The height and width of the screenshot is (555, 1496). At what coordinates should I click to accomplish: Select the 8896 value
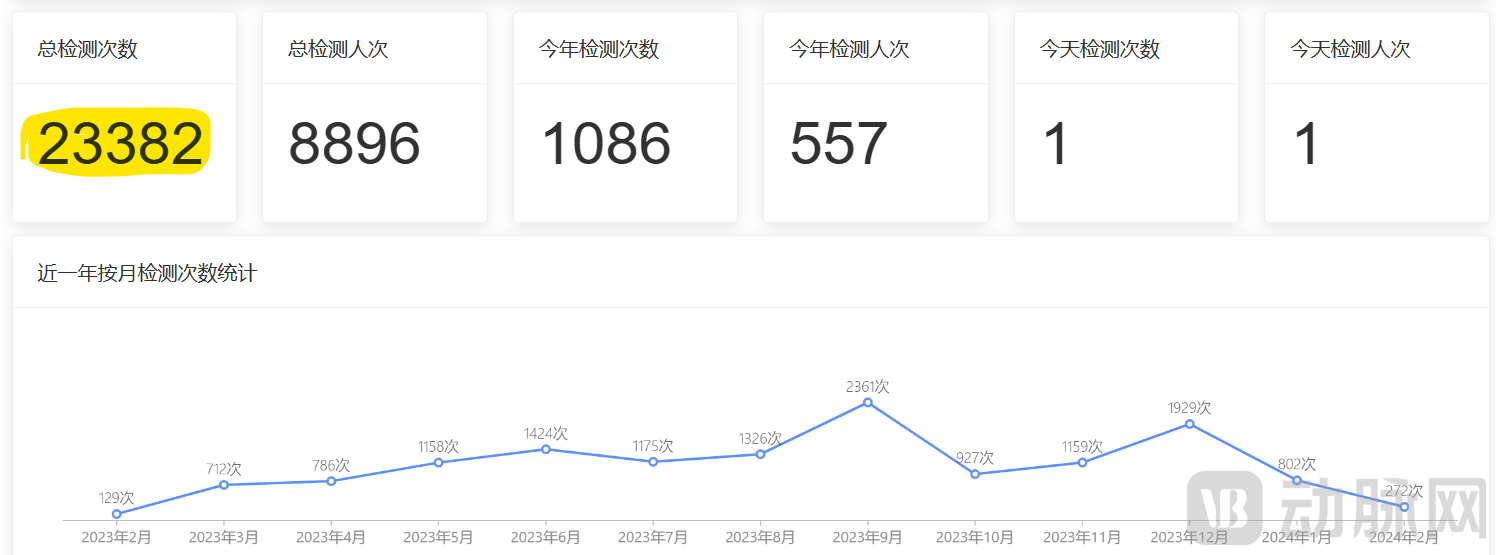pyautogui.click(x=355, y=143)
